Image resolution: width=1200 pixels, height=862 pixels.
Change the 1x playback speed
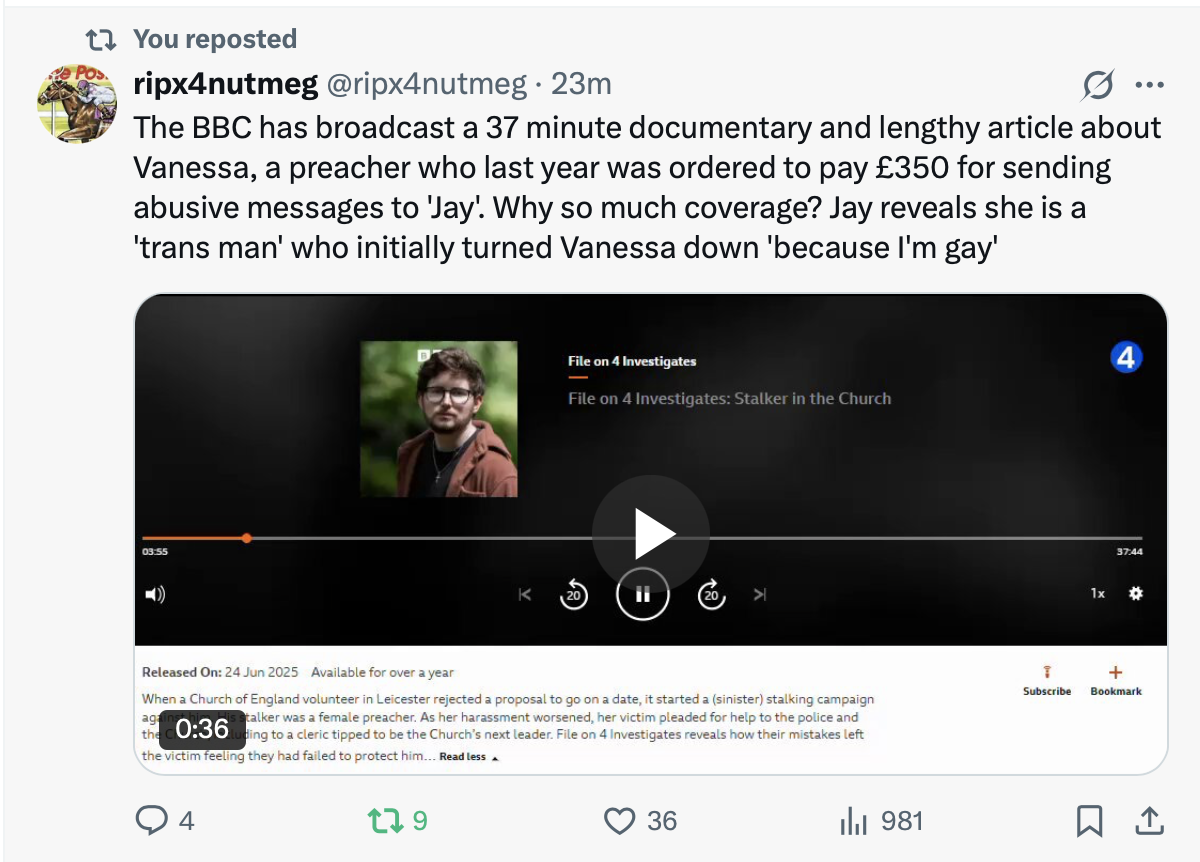1097,593
